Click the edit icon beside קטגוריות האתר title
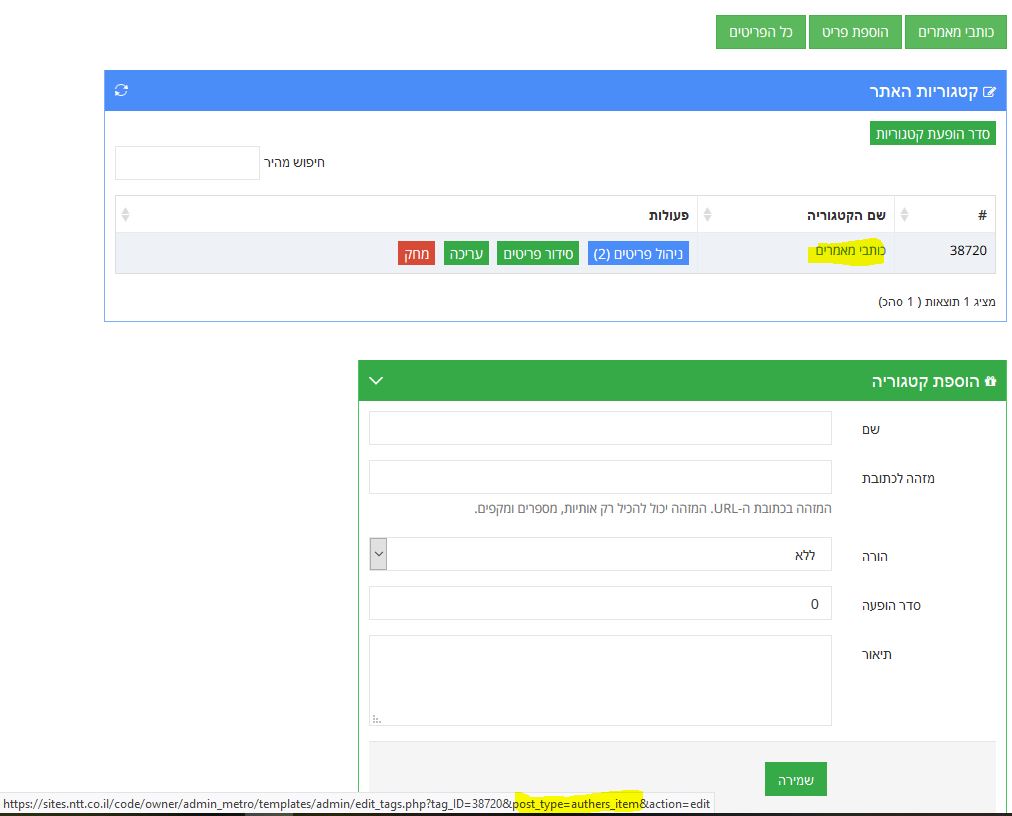Image resolution: width=1012 pixels, height=816 pixels. (x=990, y=92)
